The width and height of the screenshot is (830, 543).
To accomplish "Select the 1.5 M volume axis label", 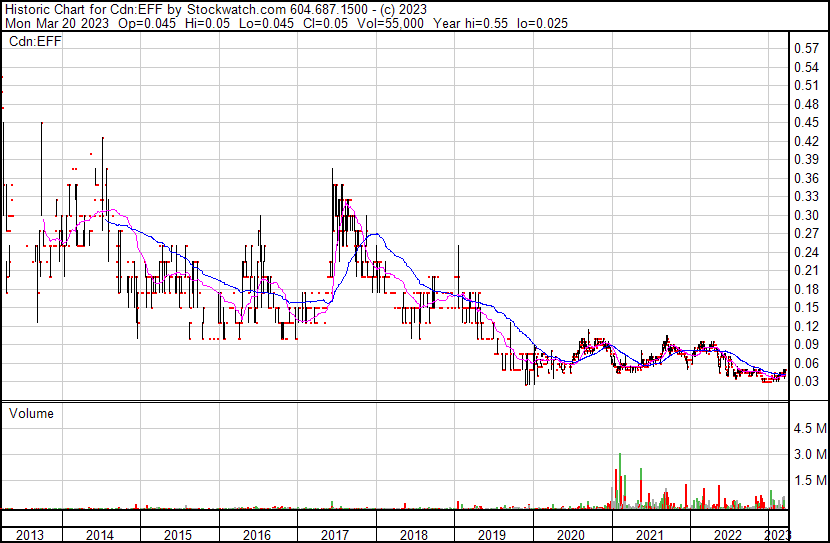I will [809, 481].
